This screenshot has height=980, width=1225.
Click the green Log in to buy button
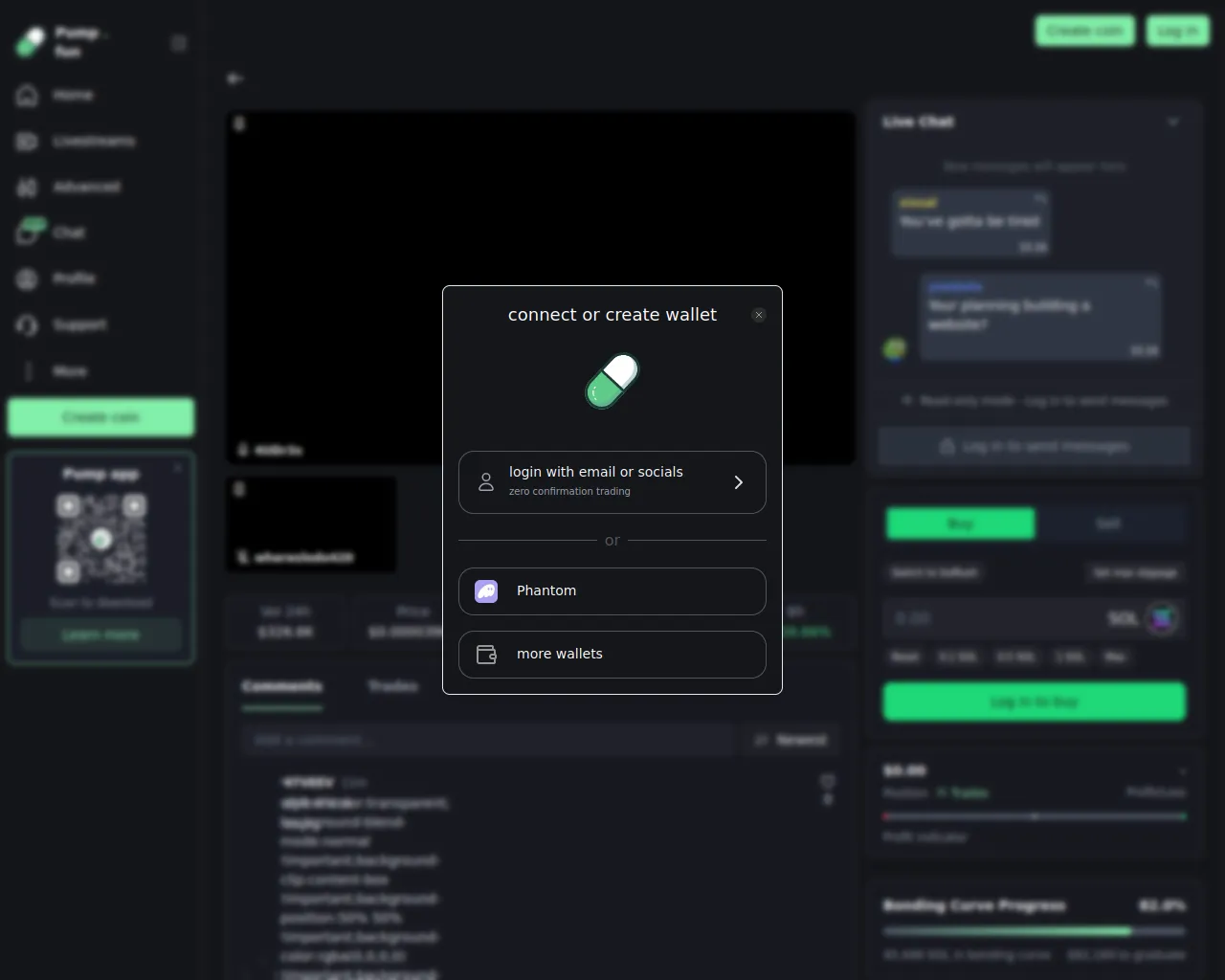click(x=1035, y=702)
